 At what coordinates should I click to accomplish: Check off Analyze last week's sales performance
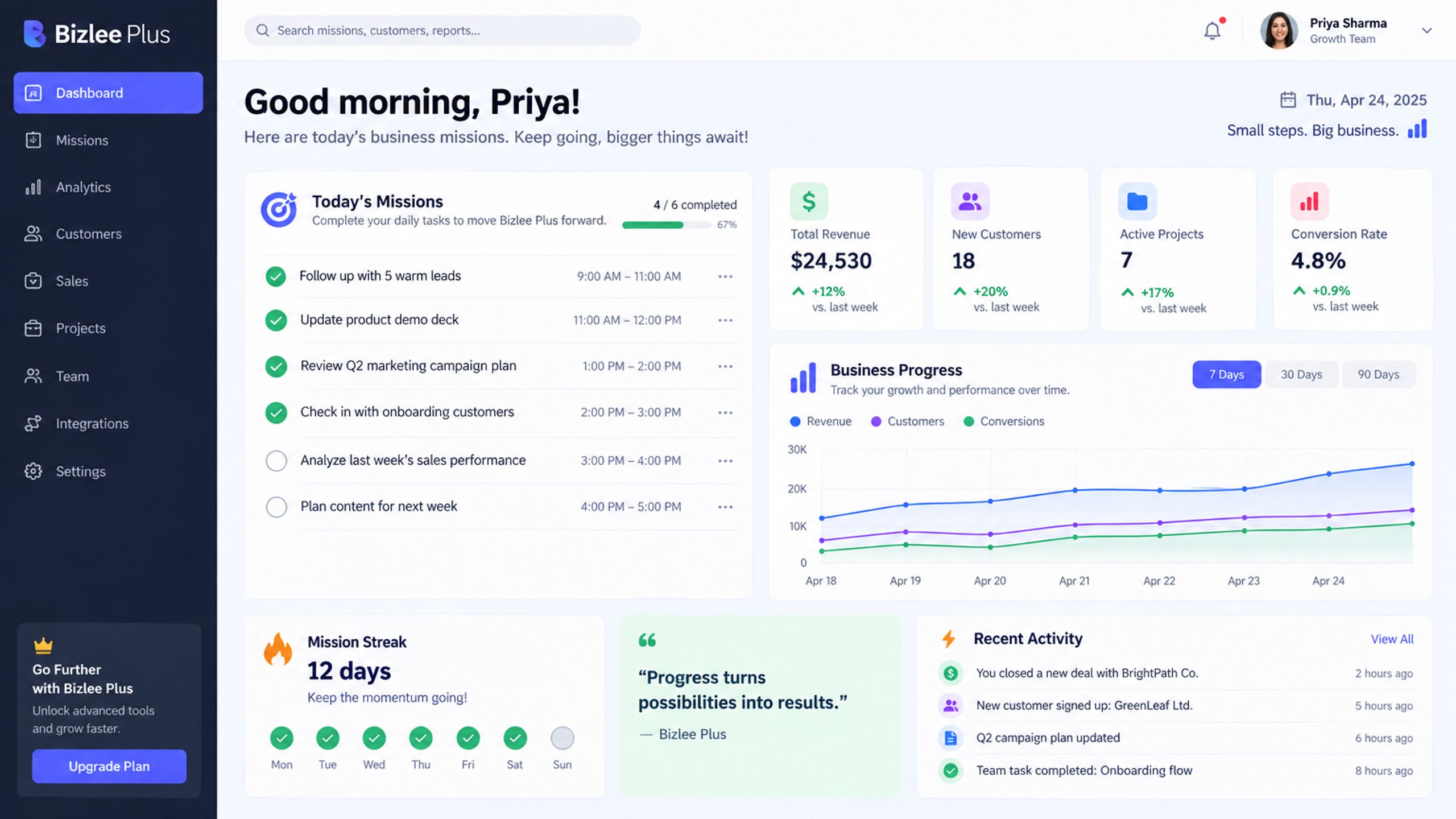coord(276,461)
